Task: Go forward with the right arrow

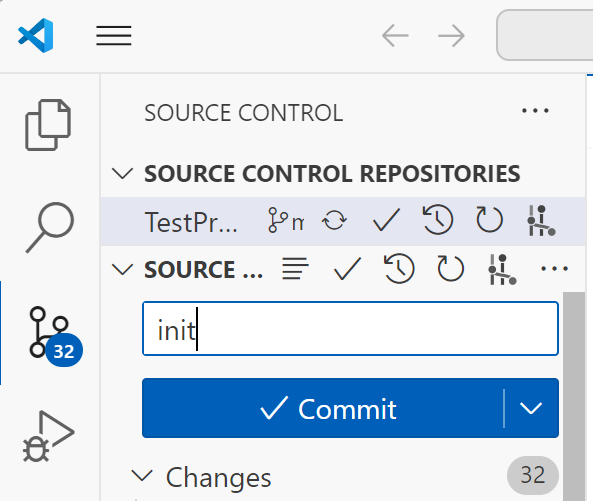Action: (x=452, y=36)
